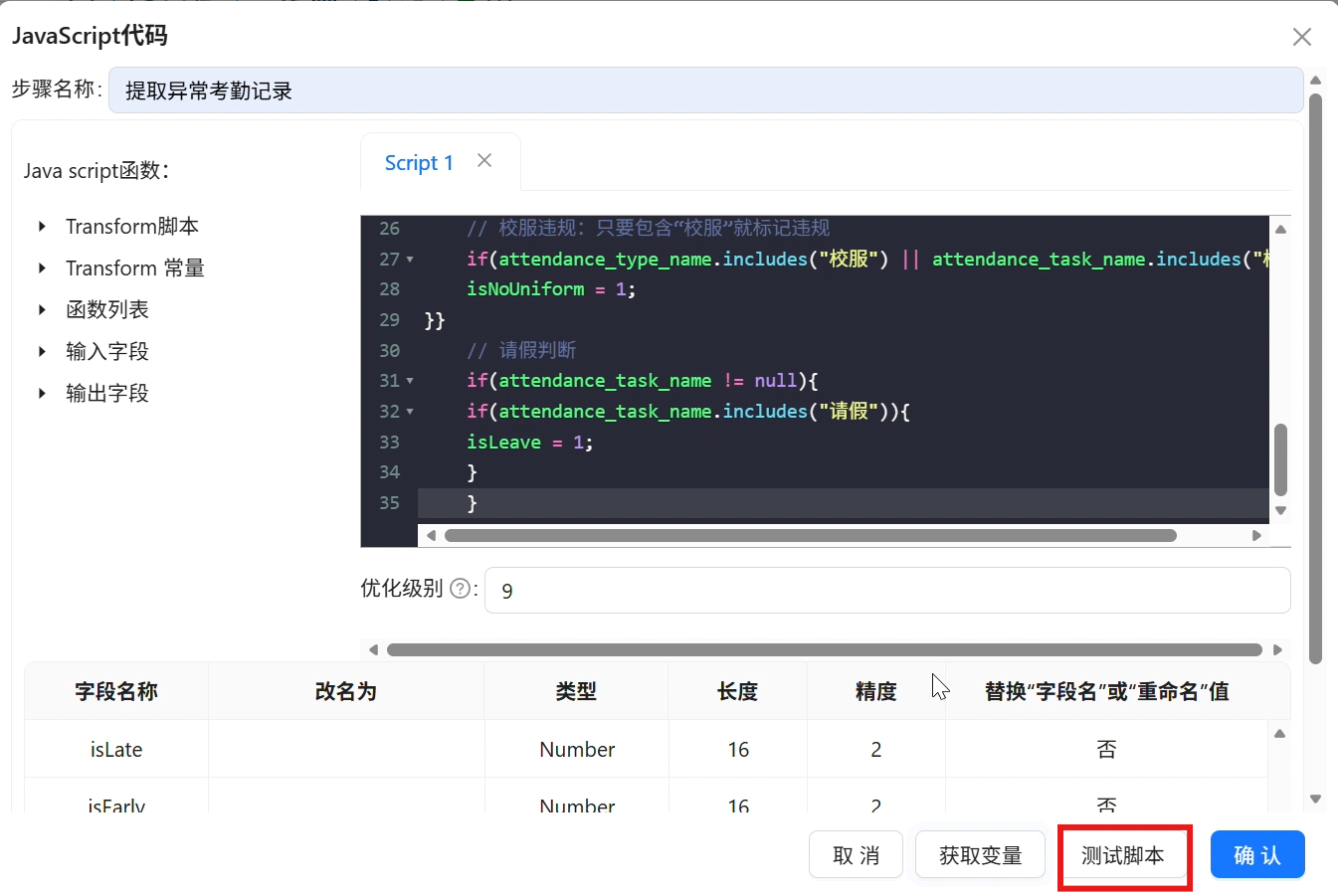Select the 函数列表 tree item label

pyautogui.click(x=107, y=310)
